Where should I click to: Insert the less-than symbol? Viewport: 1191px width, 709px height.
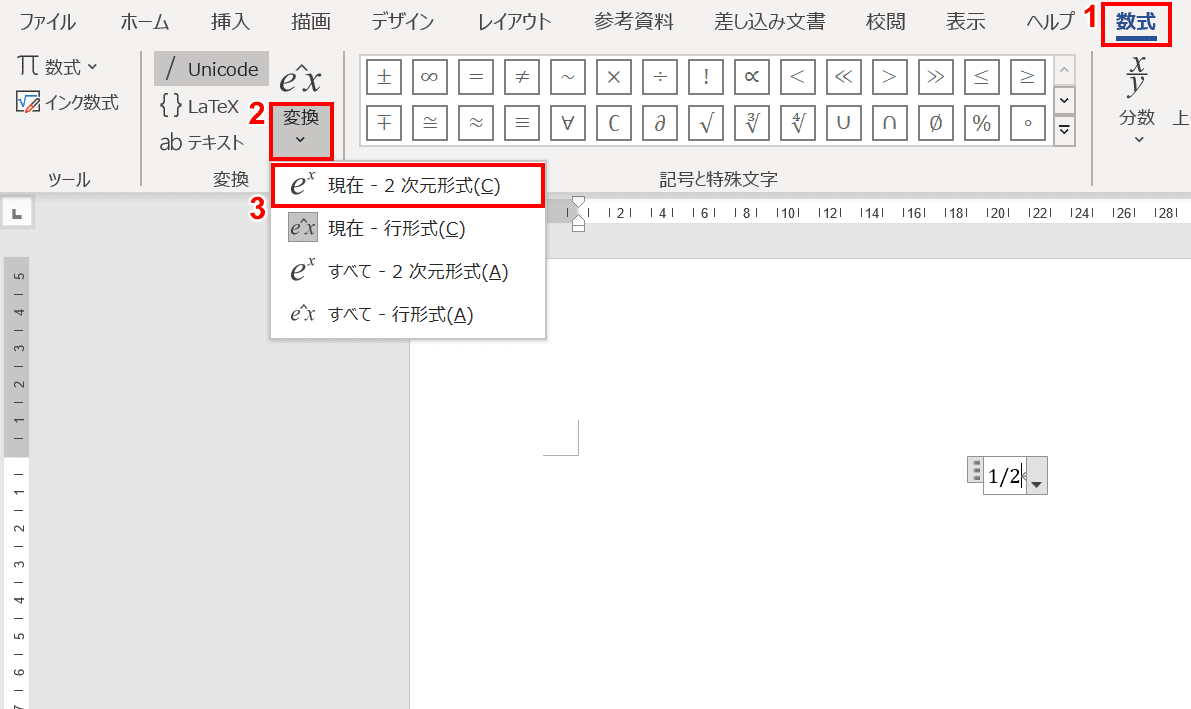[x=798, y=77]
